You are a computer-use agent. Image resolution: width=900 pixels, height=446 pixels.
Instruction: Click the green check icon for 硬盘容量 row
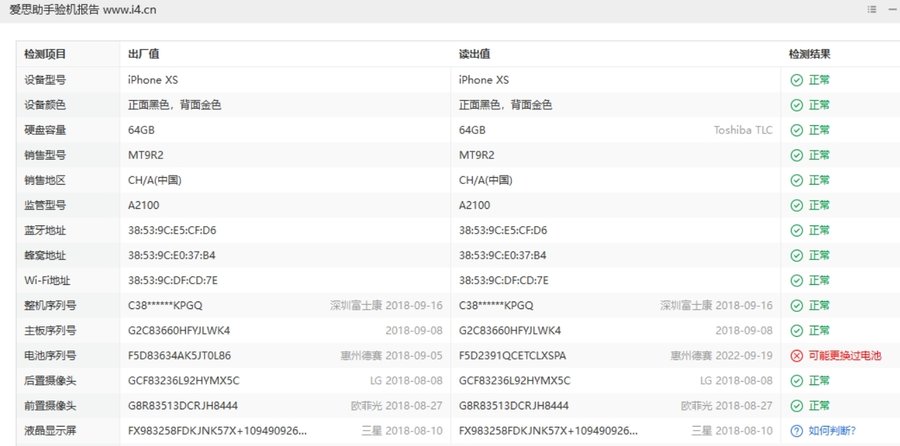[x=797, y=130]
